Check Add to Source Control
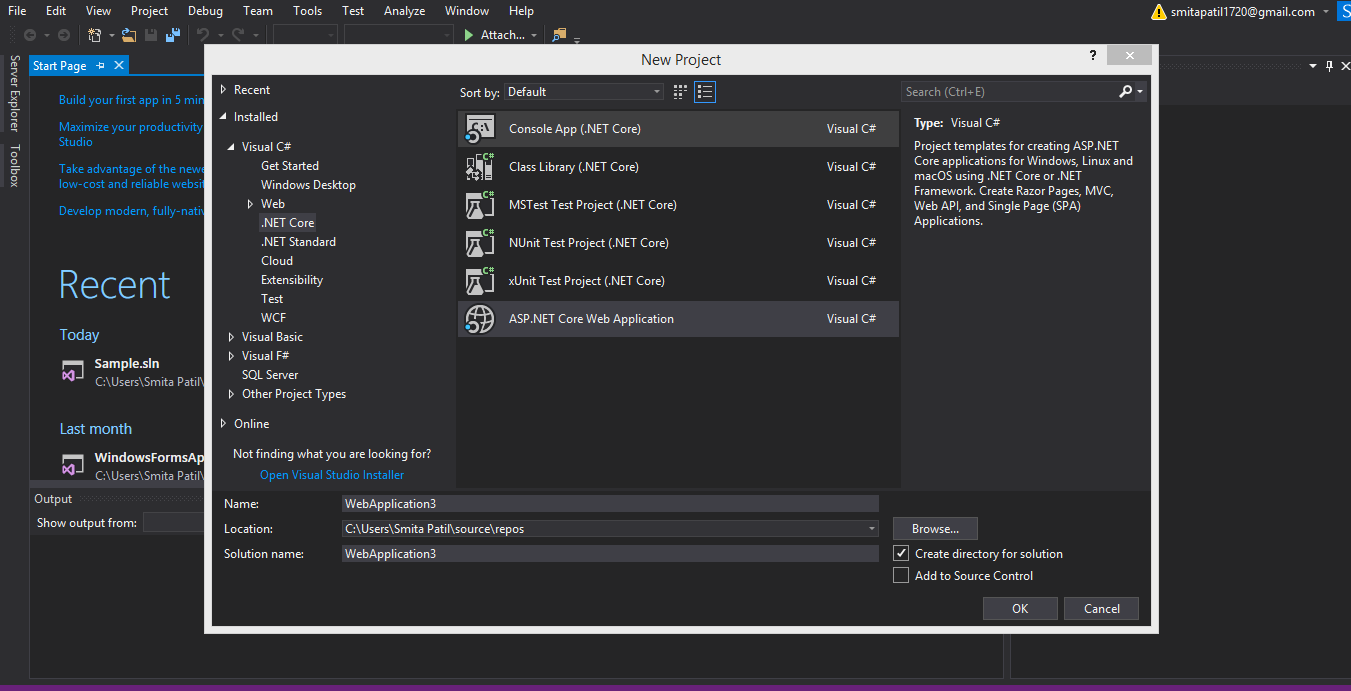The image size is (1351, 691). 901,575
